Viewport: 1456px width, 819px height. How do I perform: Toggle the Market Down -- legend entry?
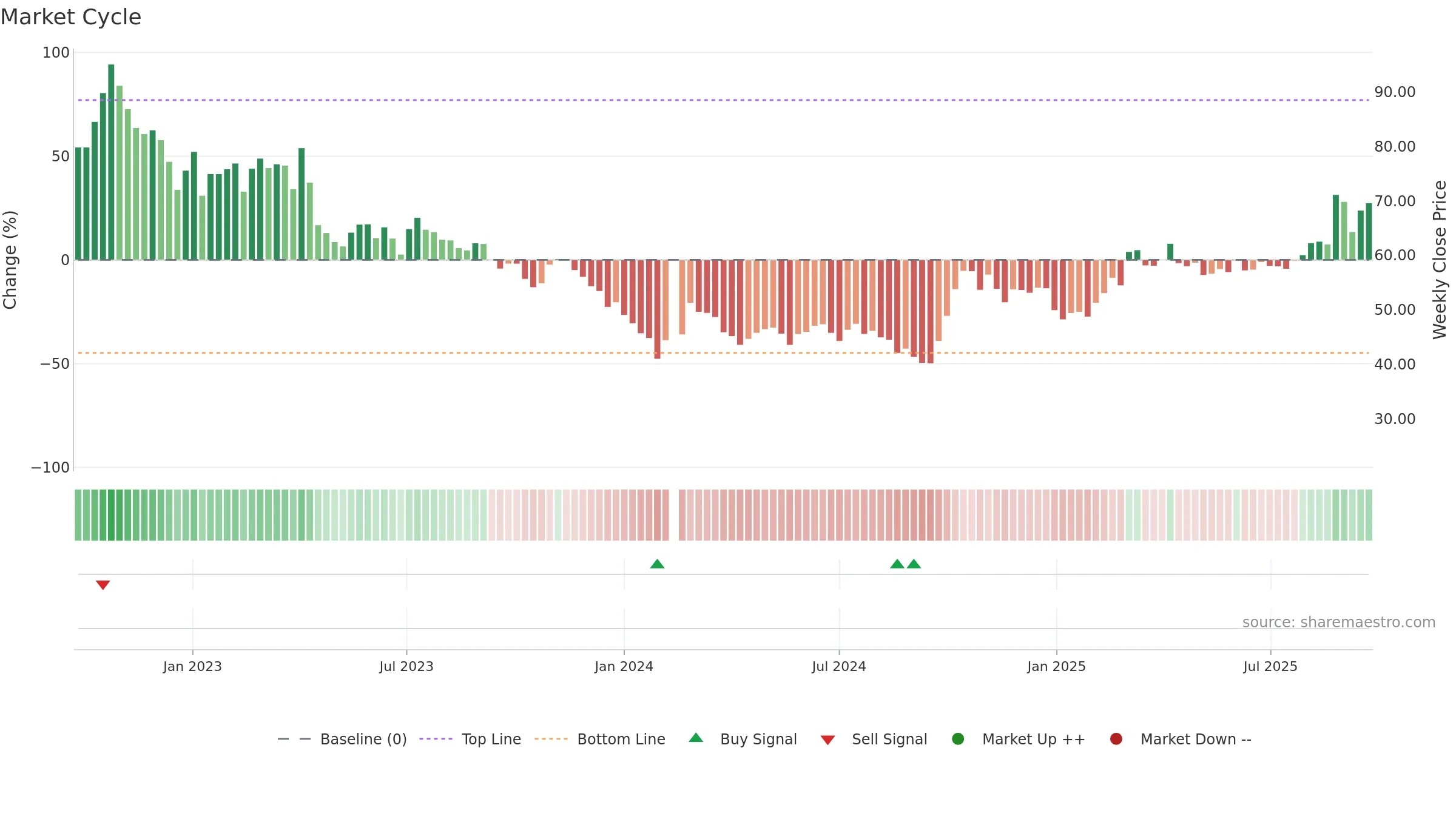(1181, 739)
